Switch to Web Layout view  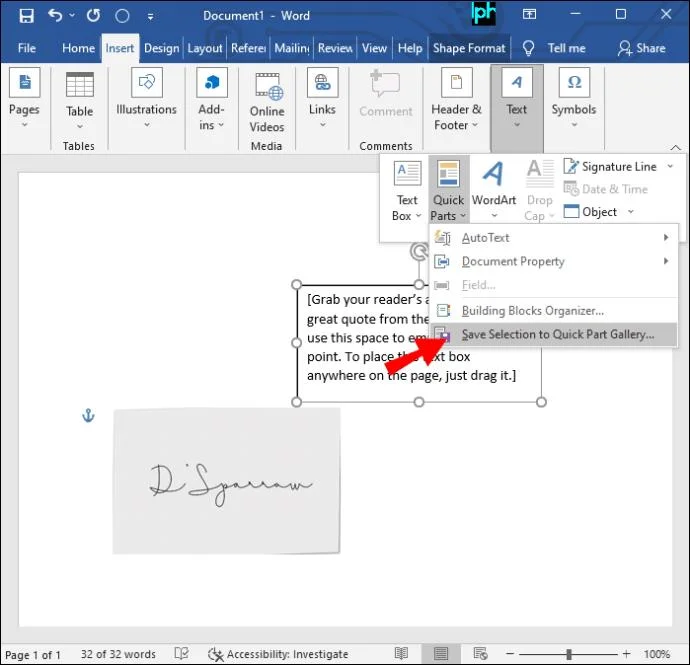click(480, 654)
